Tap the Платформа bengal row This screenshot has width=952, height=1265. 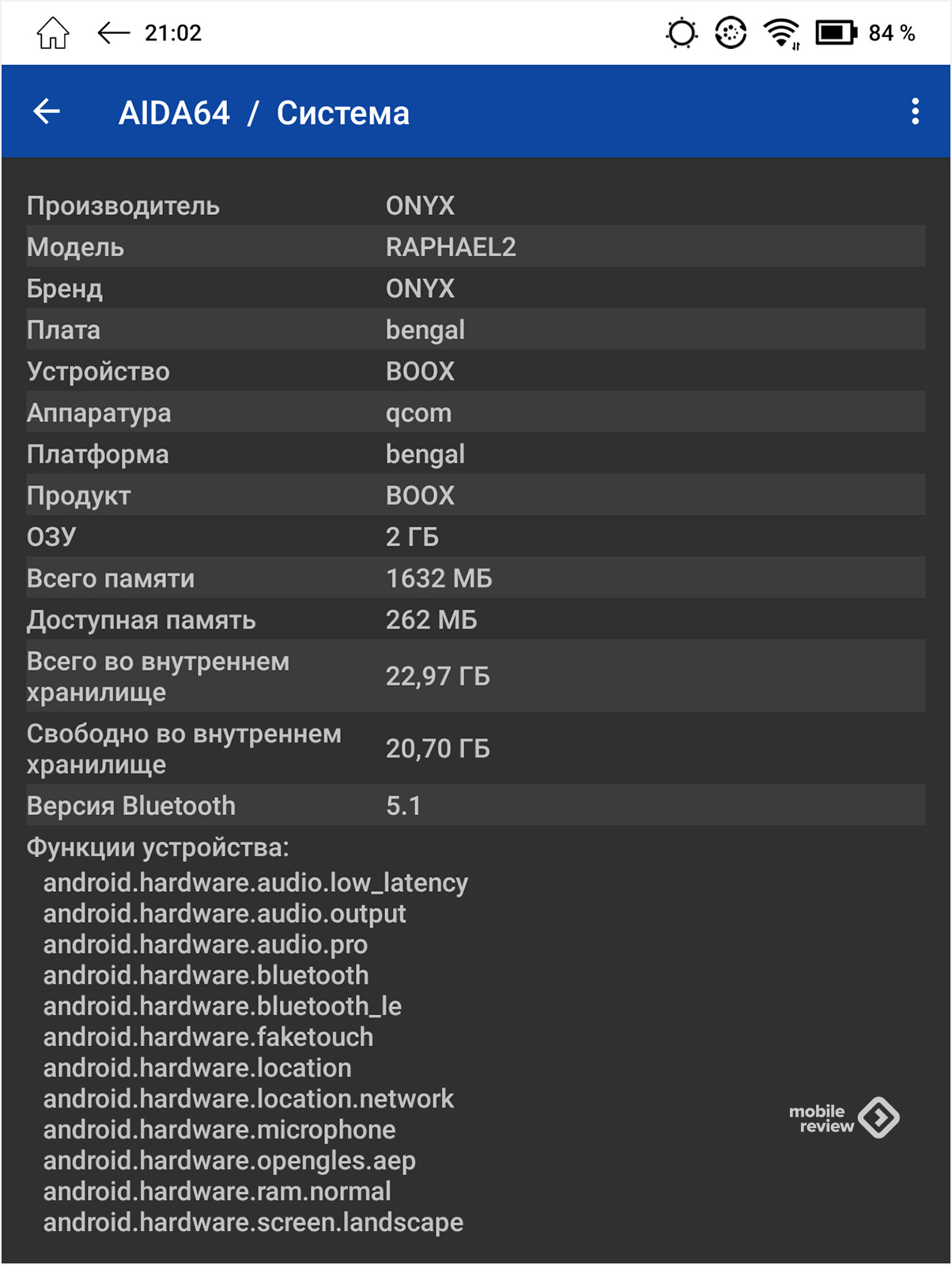[x=474, y=454]
